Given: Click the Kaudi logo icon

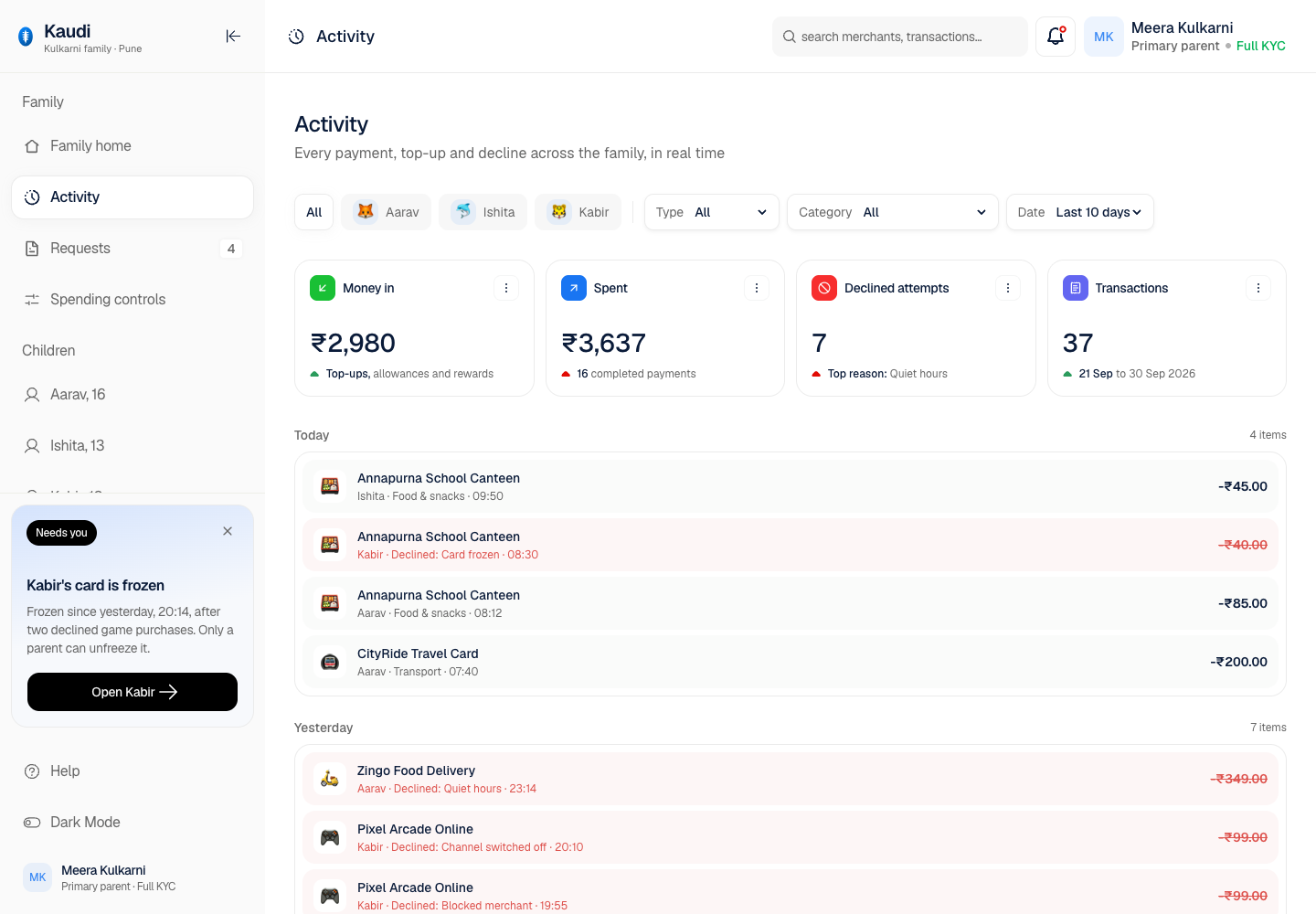Looking at the screenshot, I should (26, 37).
